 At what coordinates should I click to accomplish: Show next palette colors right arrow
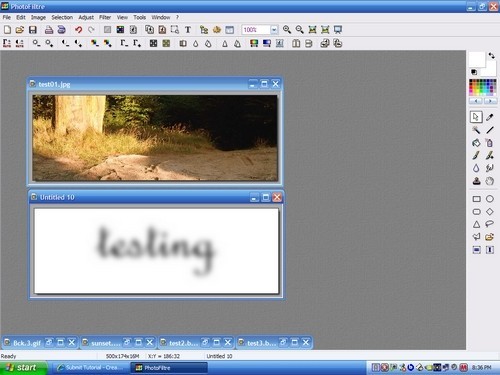[490, 101]
